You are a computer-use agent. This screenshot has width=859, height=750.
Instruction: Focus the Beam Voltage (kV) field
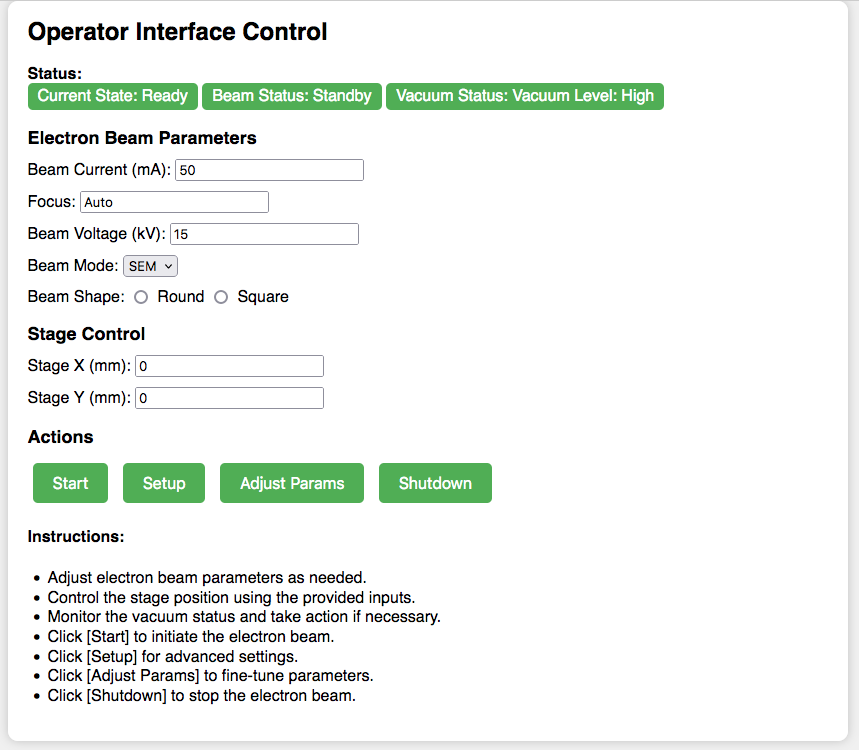point(264,234)
